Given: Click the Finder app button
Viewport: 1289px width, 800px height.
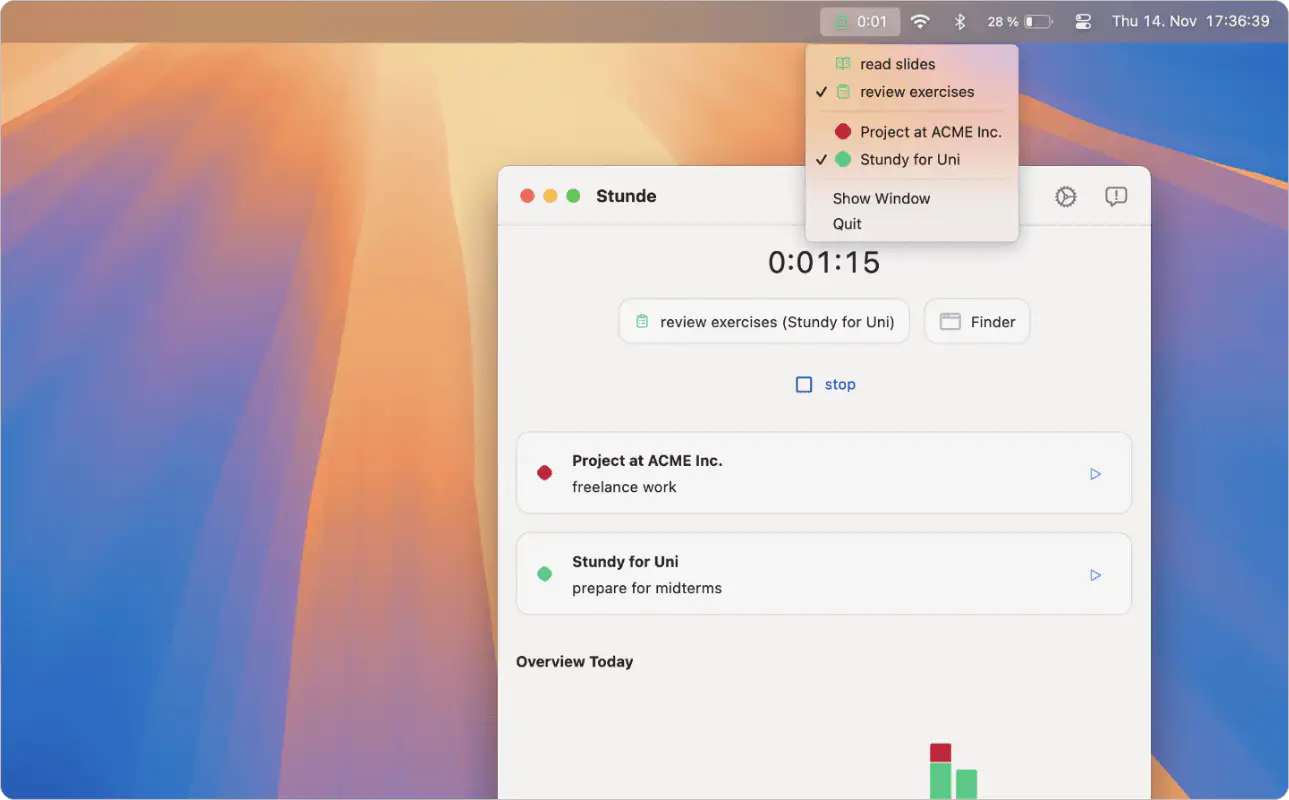Looking at the screenshot, I should tap(977, 322).
